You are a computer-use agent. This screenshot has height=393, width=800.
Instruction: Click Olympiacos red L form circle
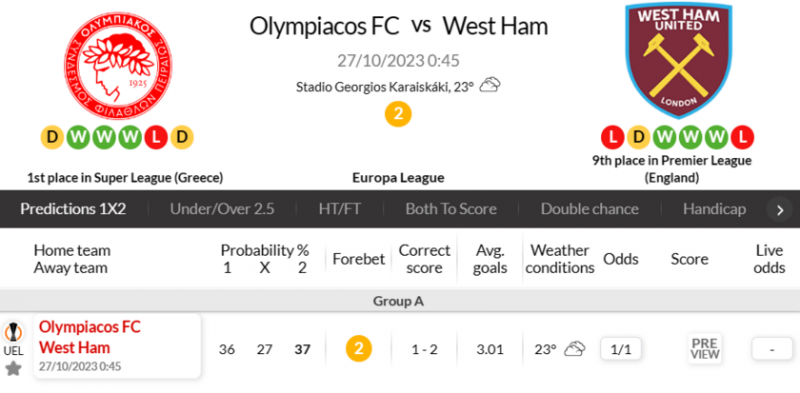pos(156,138)
